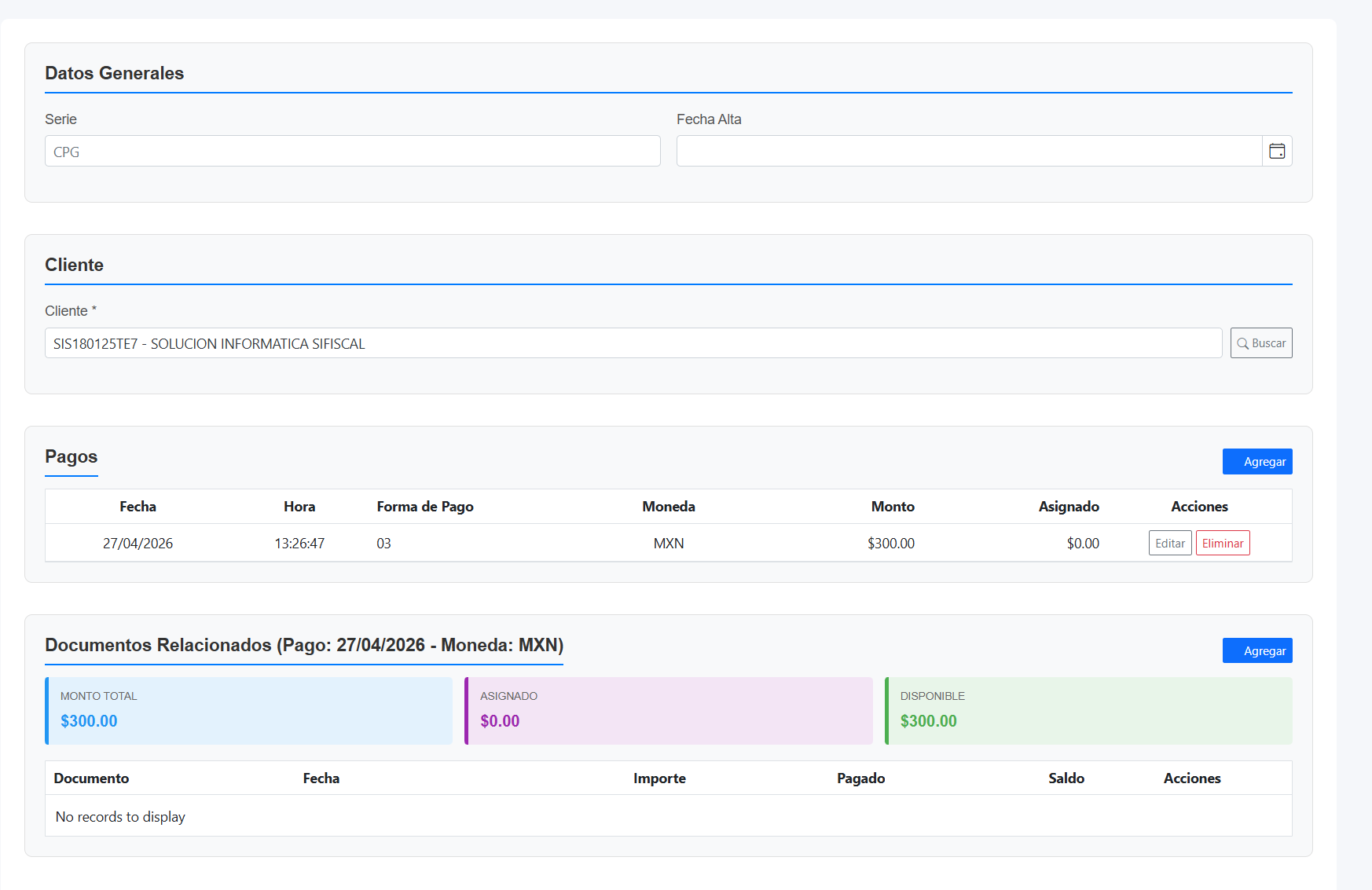Click the Cliente text field
The height and width of the screenshot is (890, 1372).
633,344
